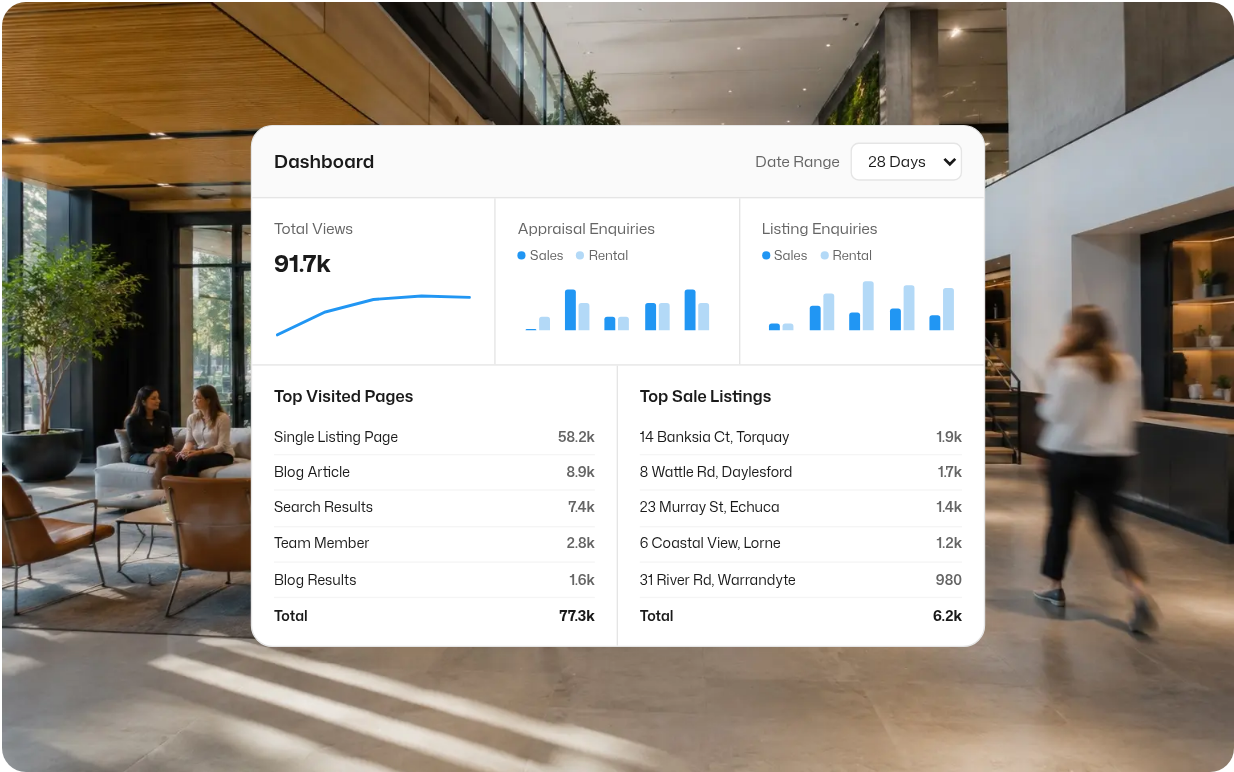Click the 91.7k total views value
Image resolution: width=1234 pixels, height=772 pixels.
[302, 264]
